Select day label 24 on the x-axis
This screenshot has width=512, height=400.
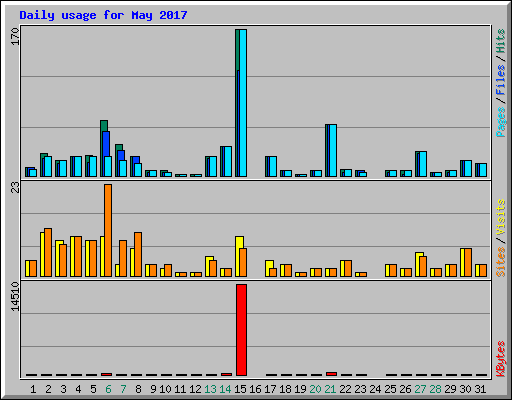[375, 389]
